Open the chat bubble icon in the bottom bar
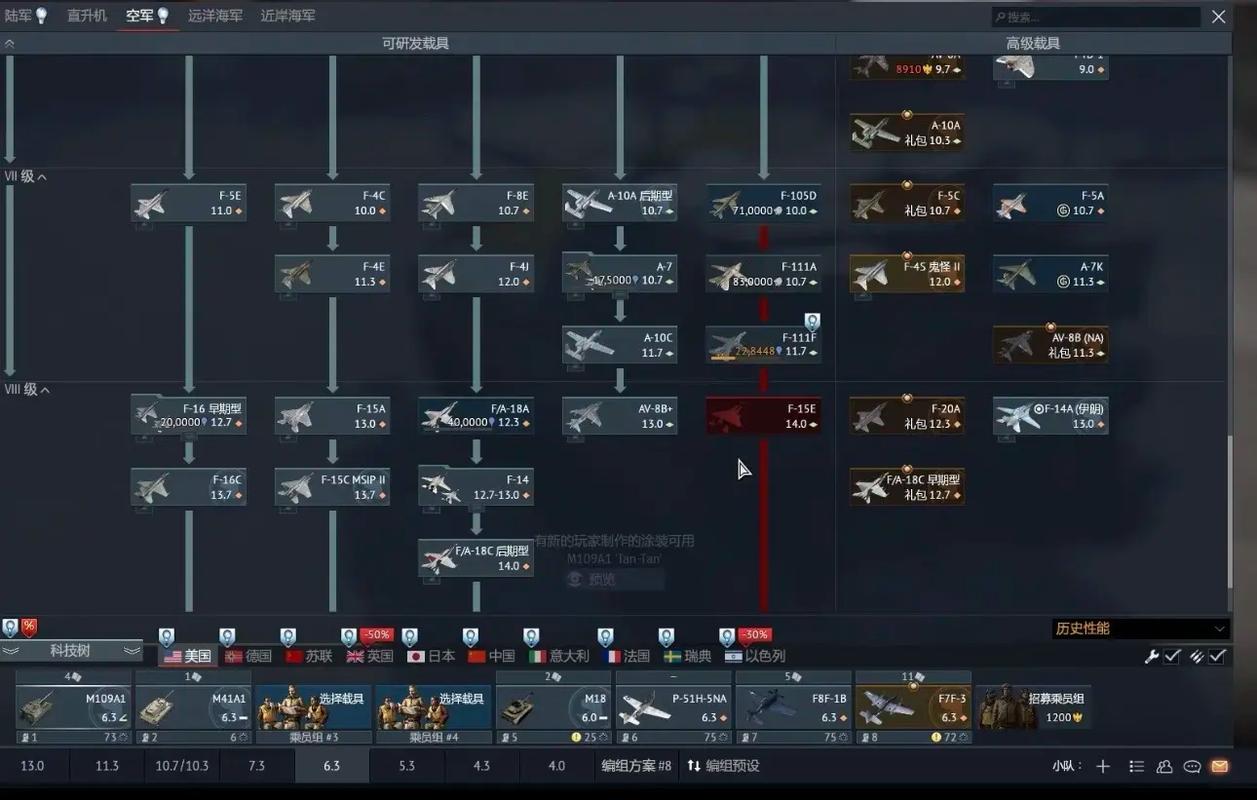 1192,766
